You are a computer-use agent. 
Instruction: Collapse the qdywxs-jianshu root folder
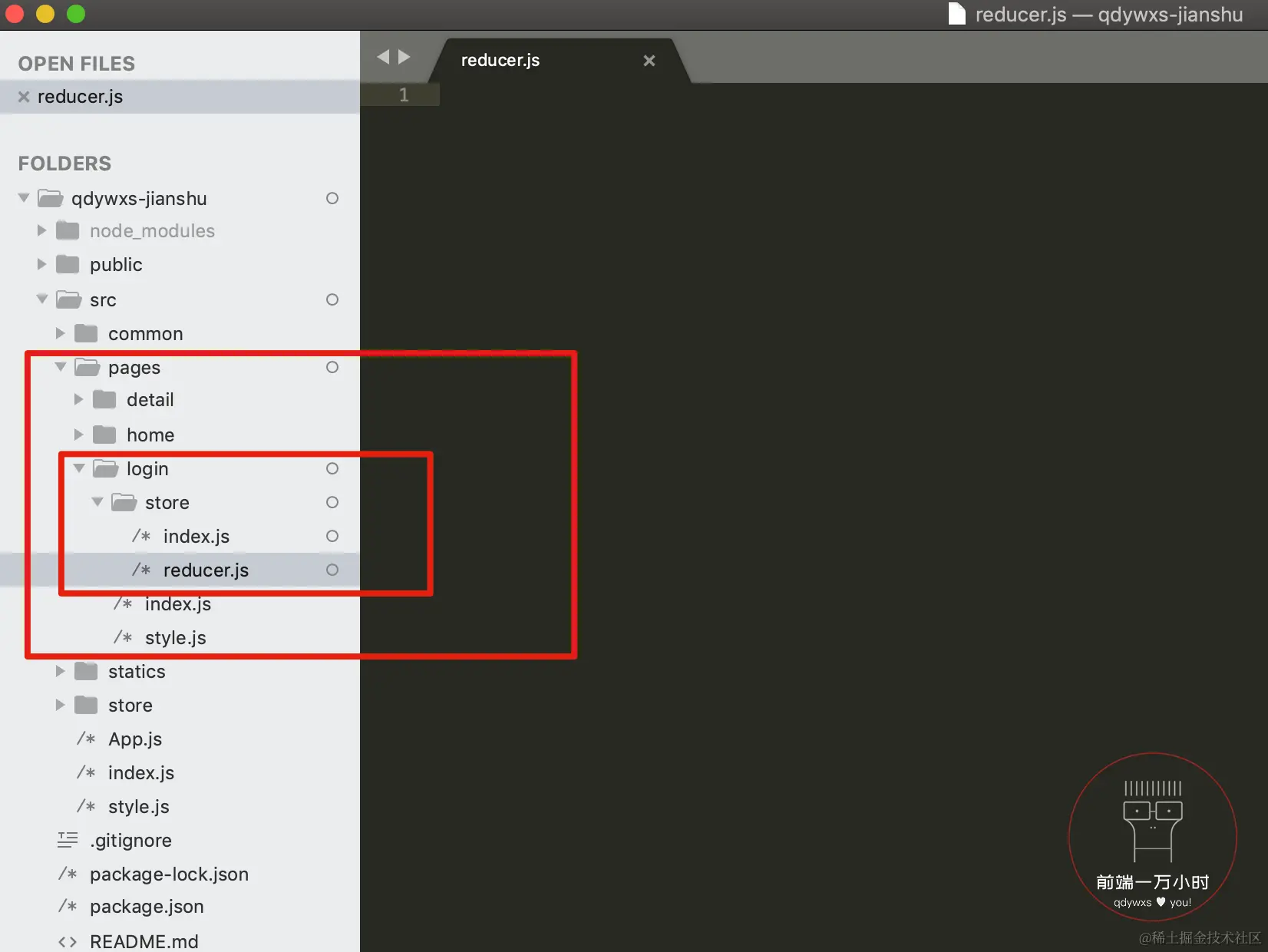coord(24,198)
